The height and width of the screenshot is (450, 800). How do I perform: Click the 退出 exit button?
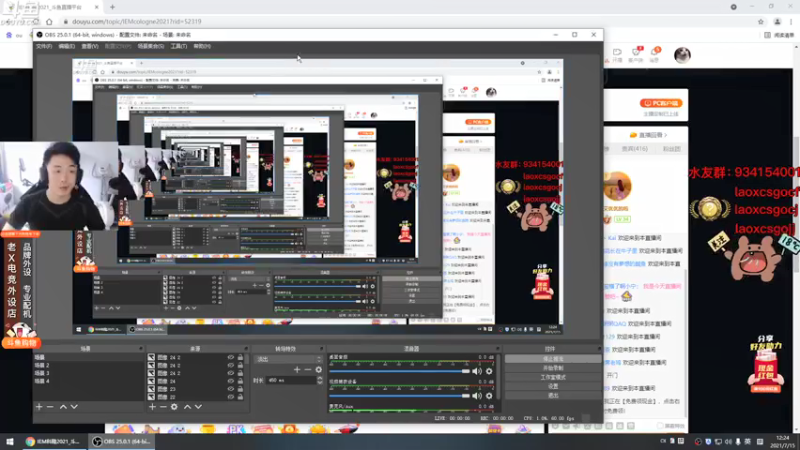pyautogui.click(x=553, y=395)
